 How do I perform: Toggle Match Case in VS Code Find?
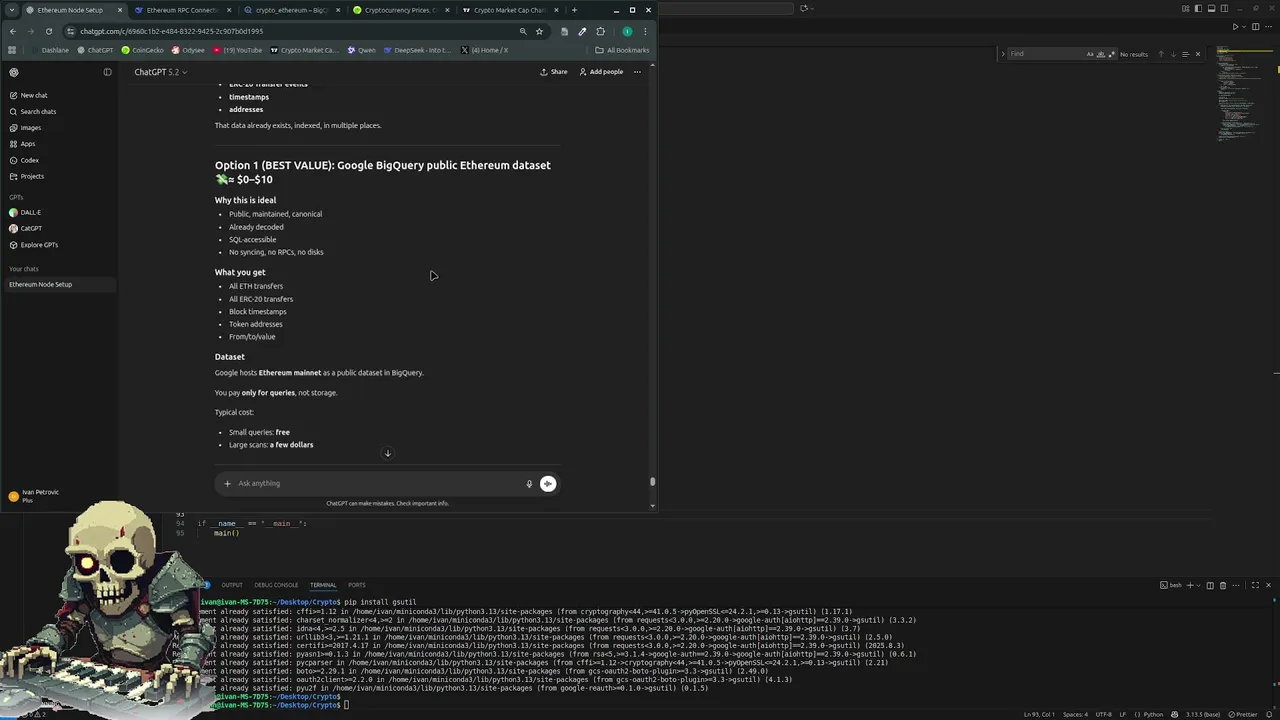click(1090, 54)
